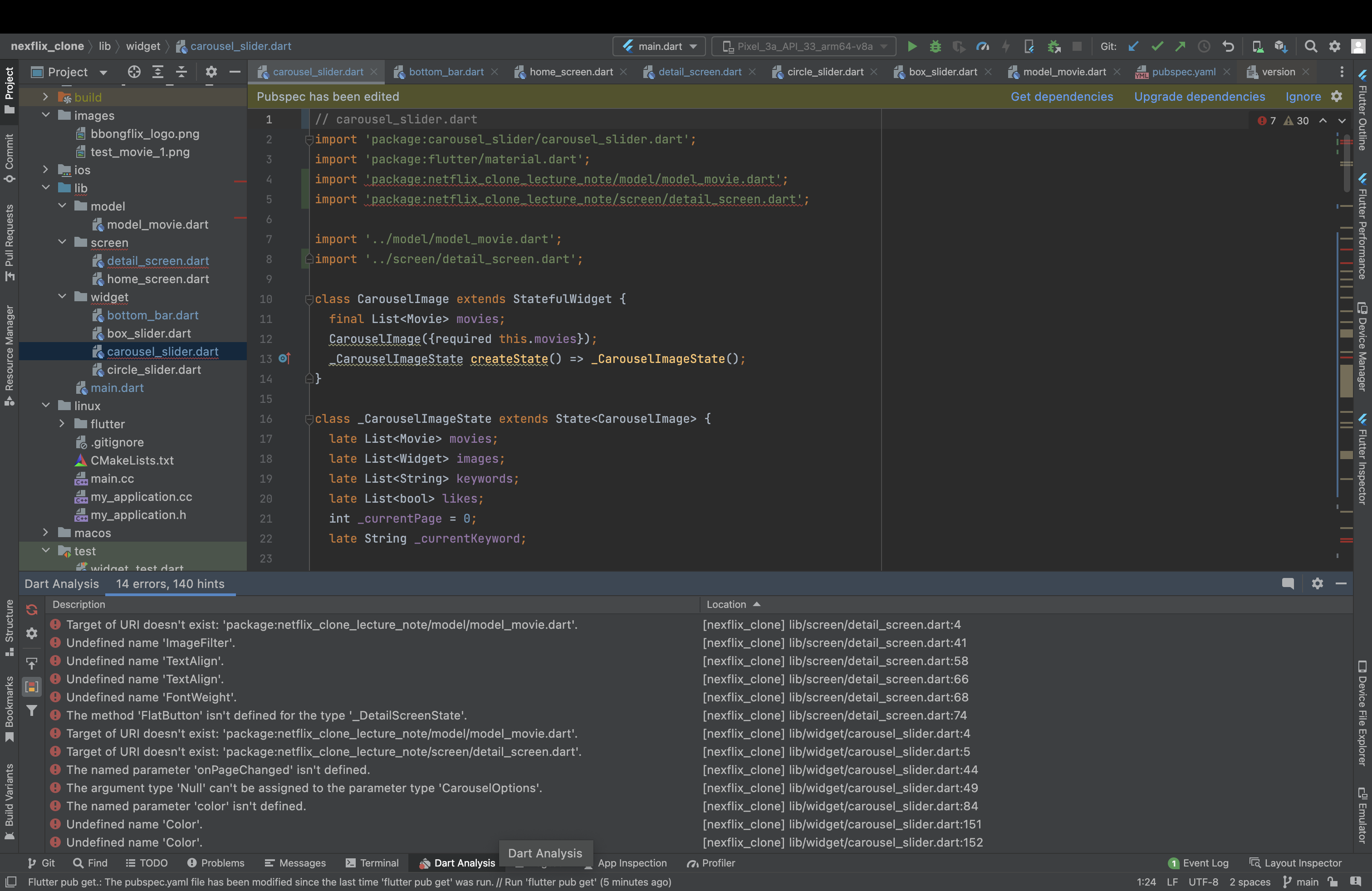Screen dimensions: 1372x891
Task: Click the filter icon in Dart Analysis
Action: [x=32, y=710]
